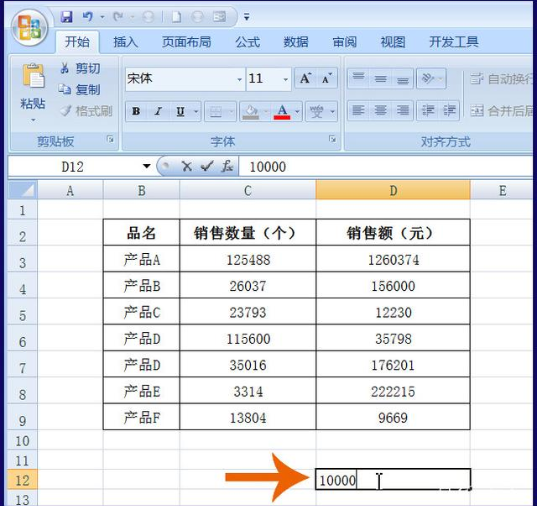Image resolution: width=537 pixels, height=506 pixels.
Task: Open the 数据 tab
Action: pos(296,42)
